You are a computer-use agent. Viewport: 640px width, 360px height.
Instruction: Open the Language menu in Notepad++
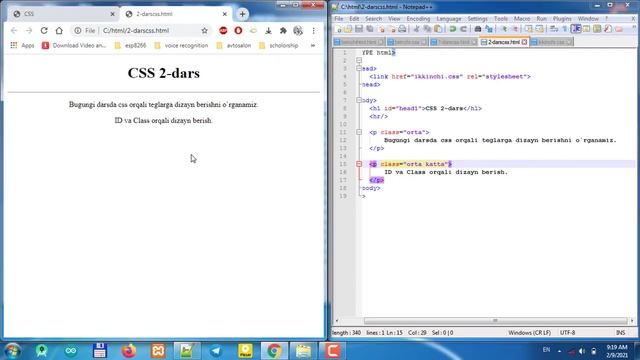(x=449, y=19)
